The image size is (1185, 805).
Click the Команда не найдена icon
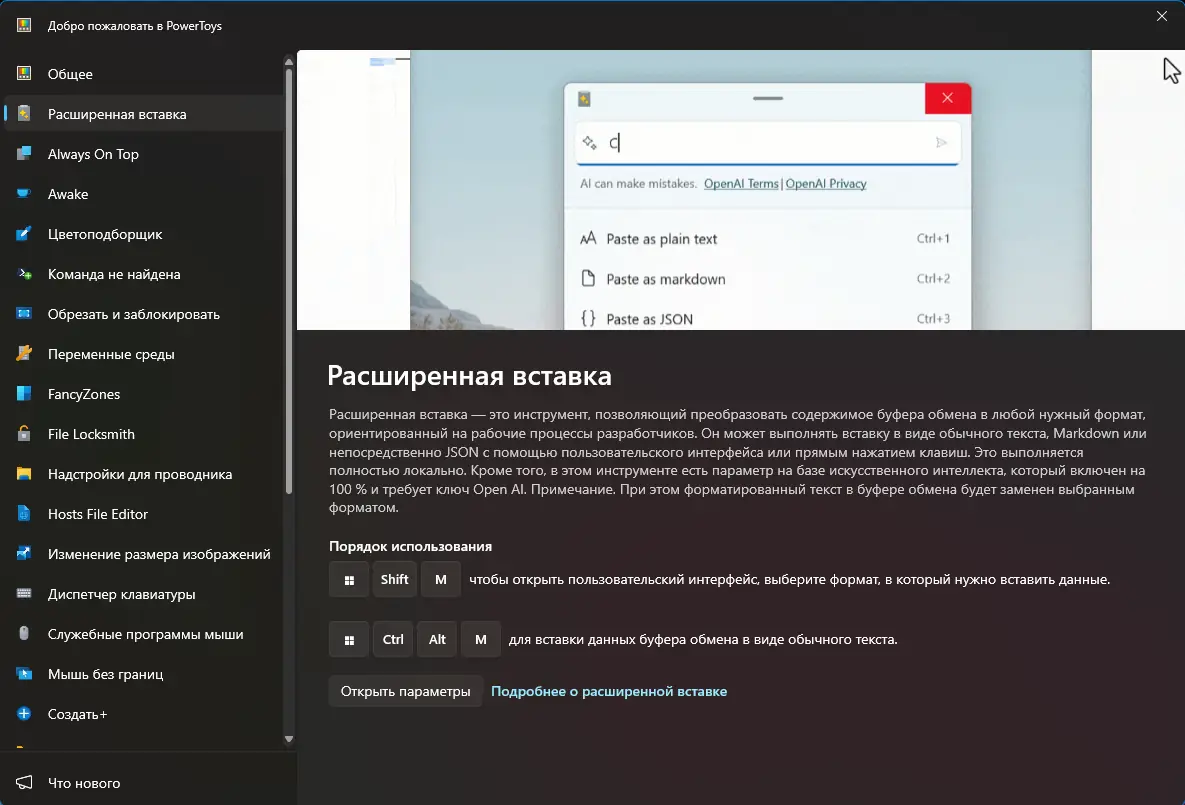(x=24, y=274)
